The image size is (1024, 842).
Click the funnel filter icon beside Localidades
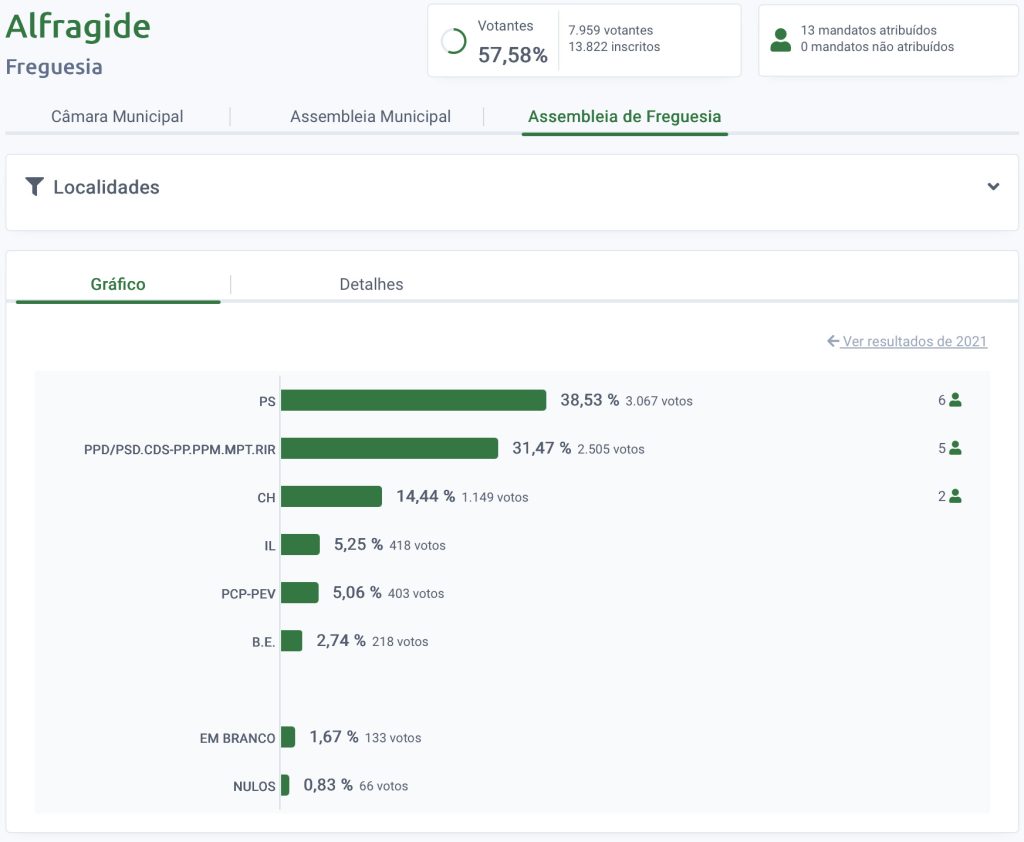pyautogui.click(x=35, y=187)
